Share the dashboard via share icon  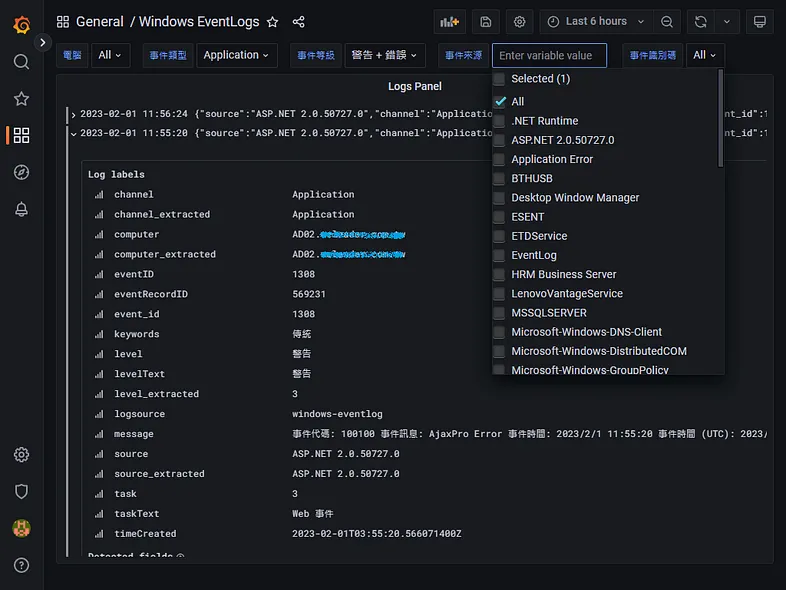(x=298, y=22)
